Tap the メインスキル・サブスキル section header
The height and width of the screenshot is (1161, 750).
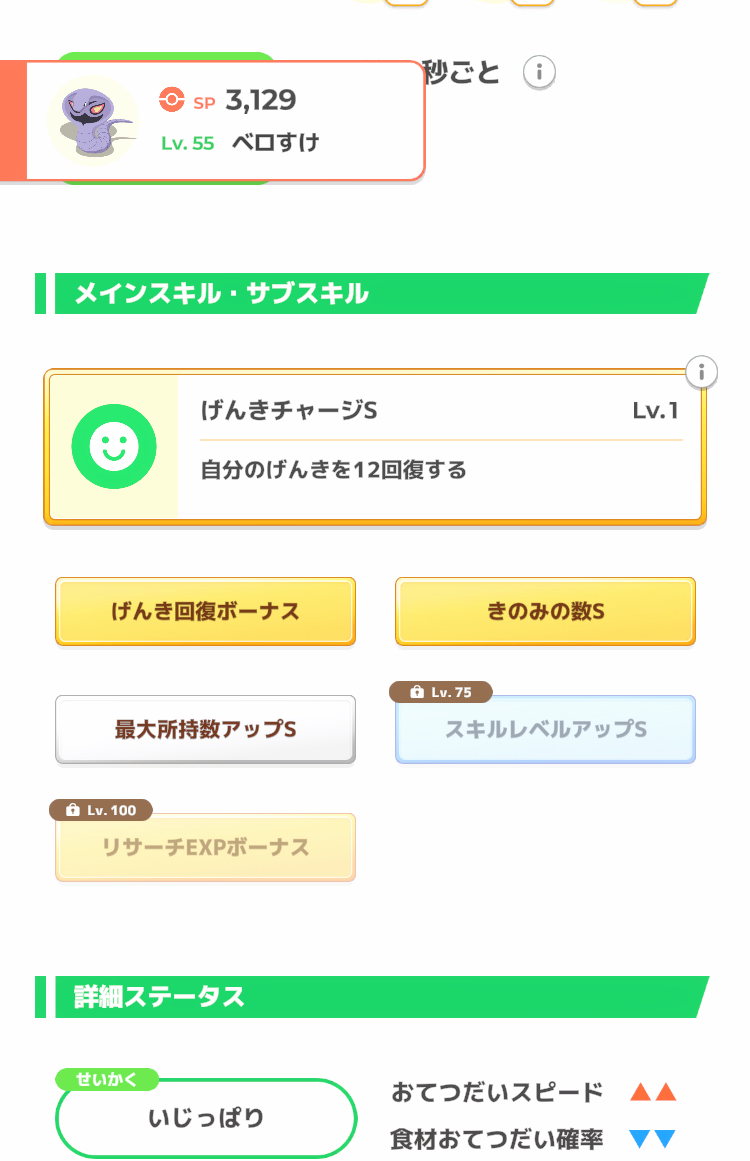coord(222,294)
